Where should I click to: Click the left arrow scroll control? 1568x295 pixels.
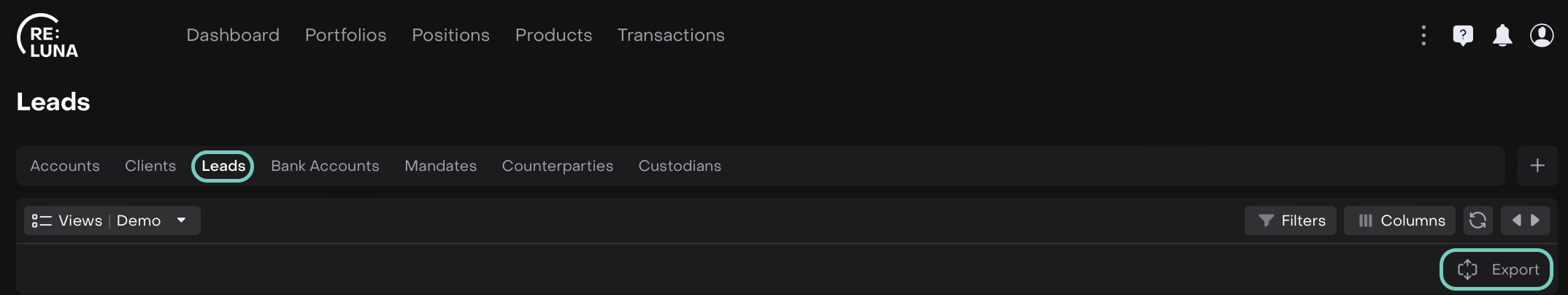pyautogui.click(x=1516, y=221)
